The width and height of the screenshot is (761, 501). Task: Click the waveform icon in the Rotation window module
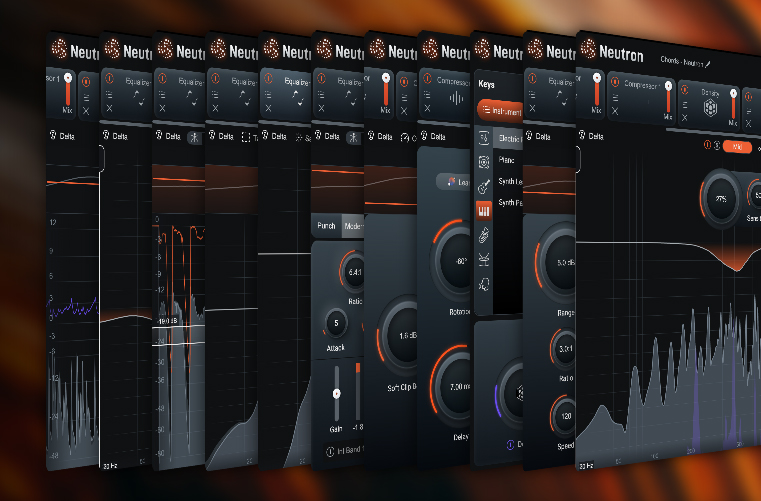click(456, 99)
